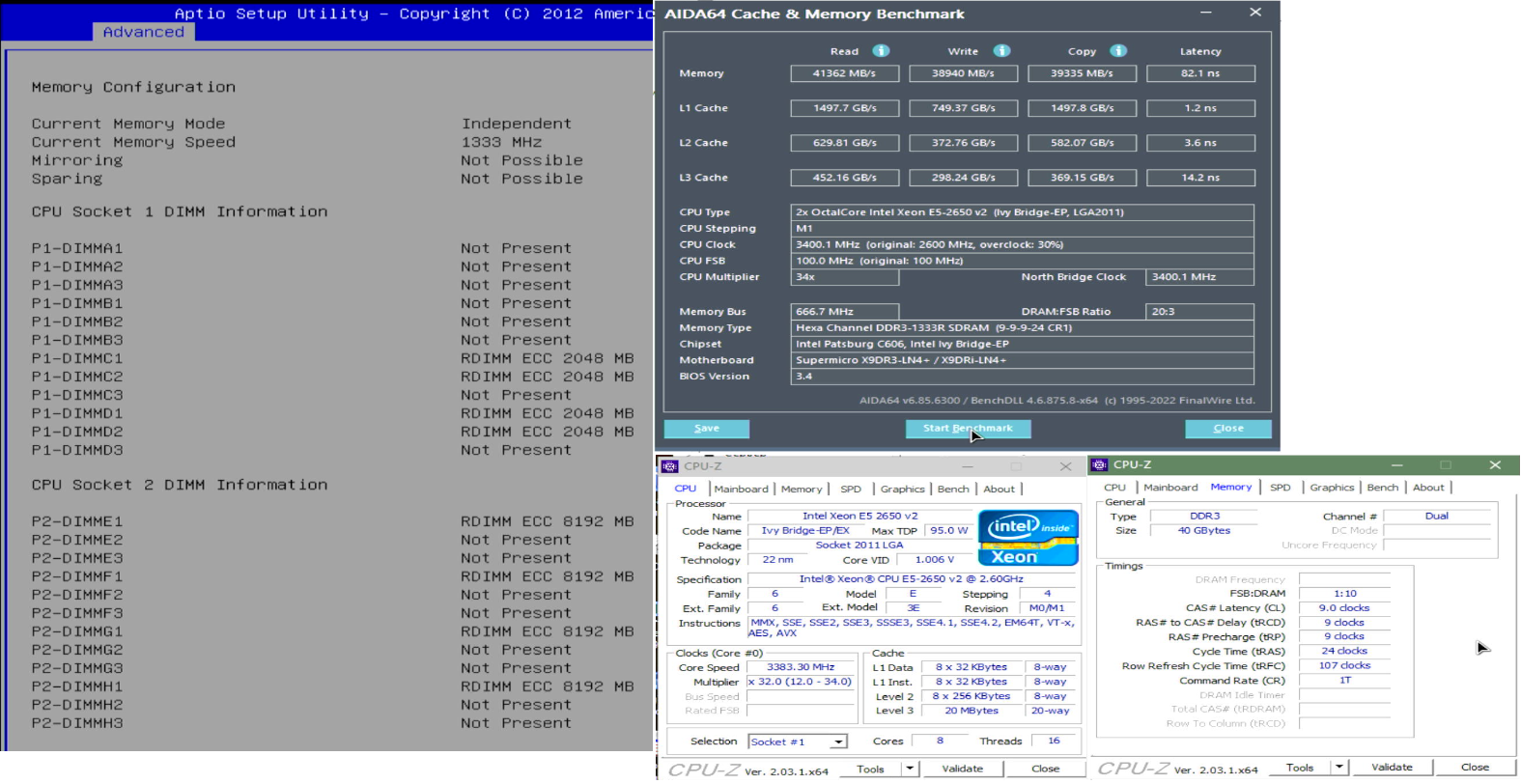Viewport: 1521px width, 784px height.
Task: Open Bench tab in CPU-Z Processor window
Action: pos(953,490)
